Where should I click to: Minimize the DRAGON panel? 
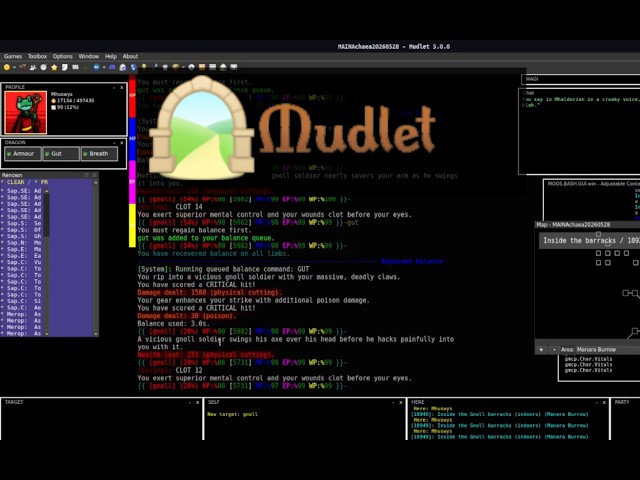click(x=114, y=143)
